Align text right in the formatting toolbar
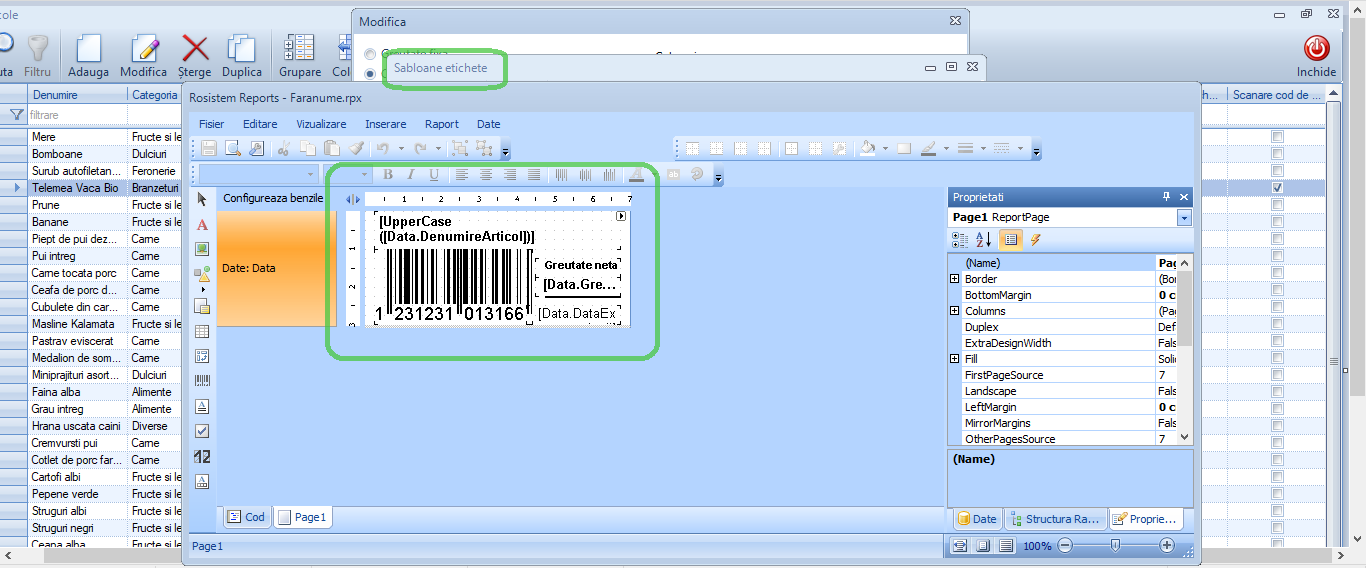Screen dimensions: 1372x568 [x=510, y=174]
